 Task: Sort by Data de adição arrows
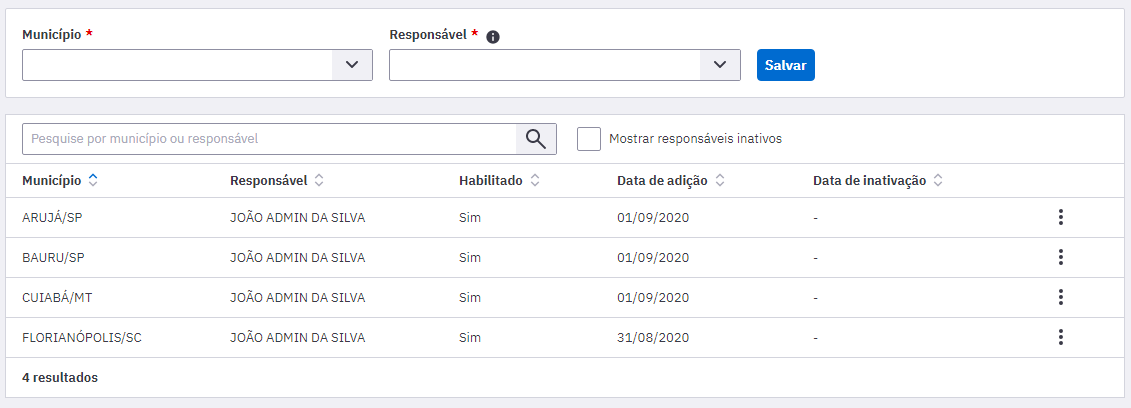[720, 181]
